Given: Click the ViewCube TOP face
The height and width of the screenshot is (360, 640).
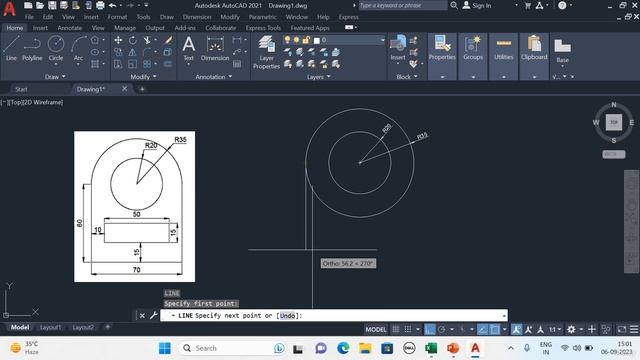Looking at the screenshot, I should click(613, 122).
